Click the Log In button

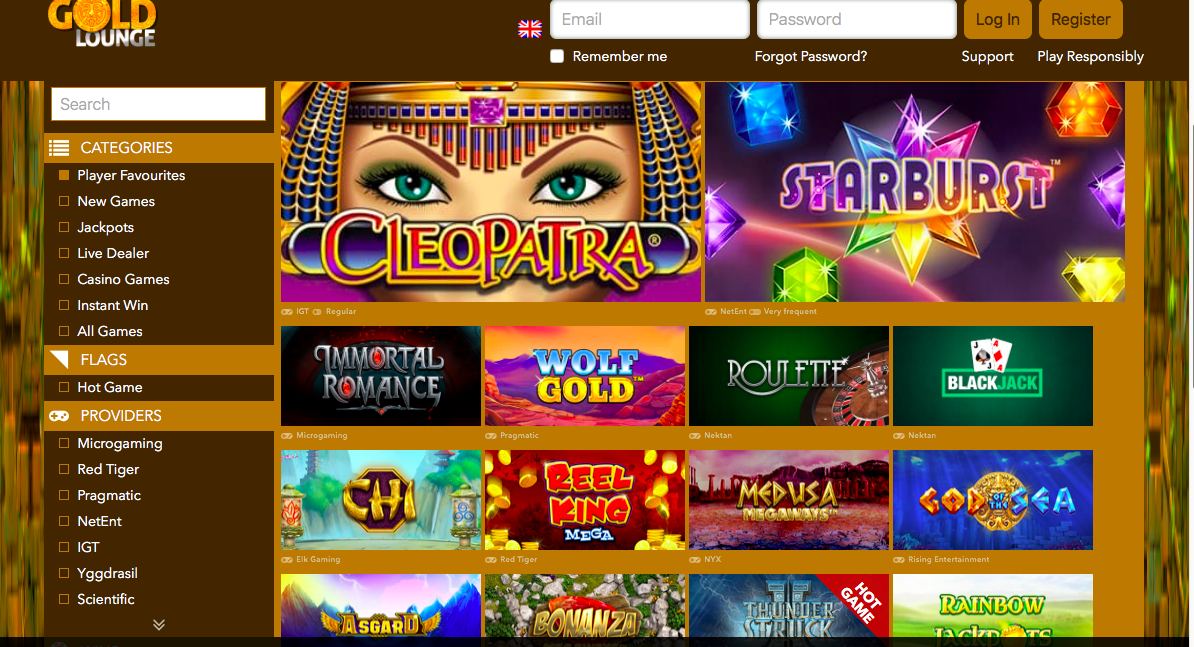click(x=998, y=20)
